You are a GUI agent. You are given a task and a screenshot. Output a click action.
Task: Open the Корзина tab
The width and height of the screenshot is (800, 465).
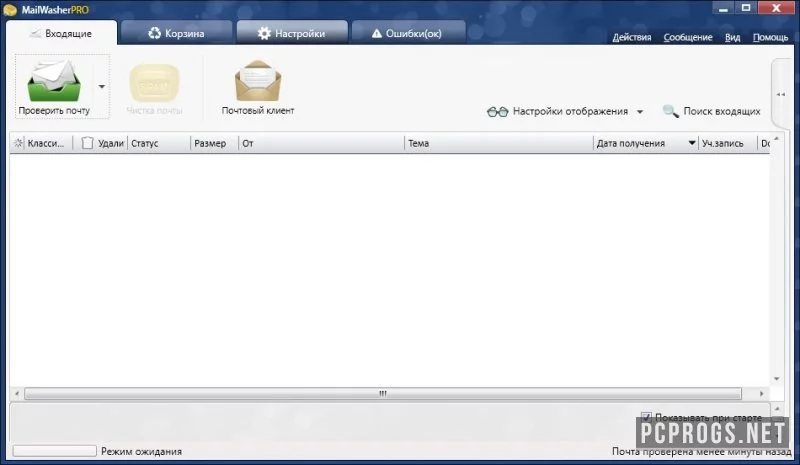tap(177, 33)
